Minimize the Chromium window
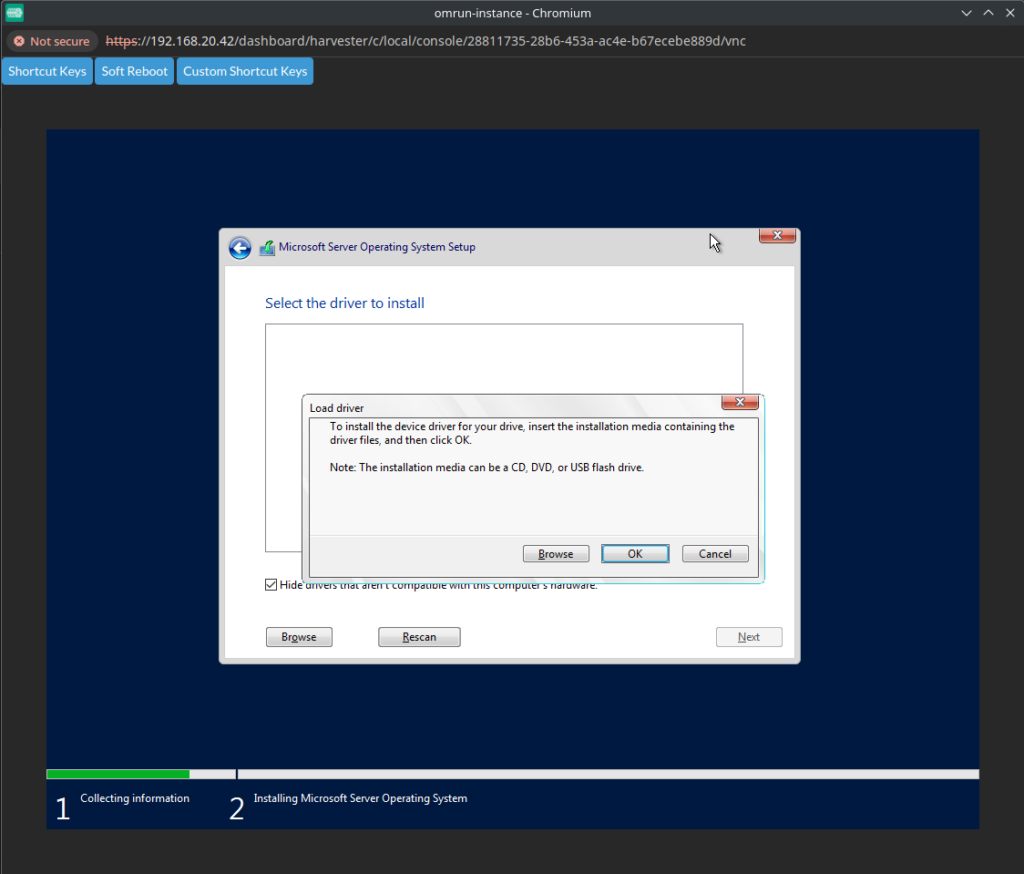This screenshot has width=1024, height=874. [967, 13]
